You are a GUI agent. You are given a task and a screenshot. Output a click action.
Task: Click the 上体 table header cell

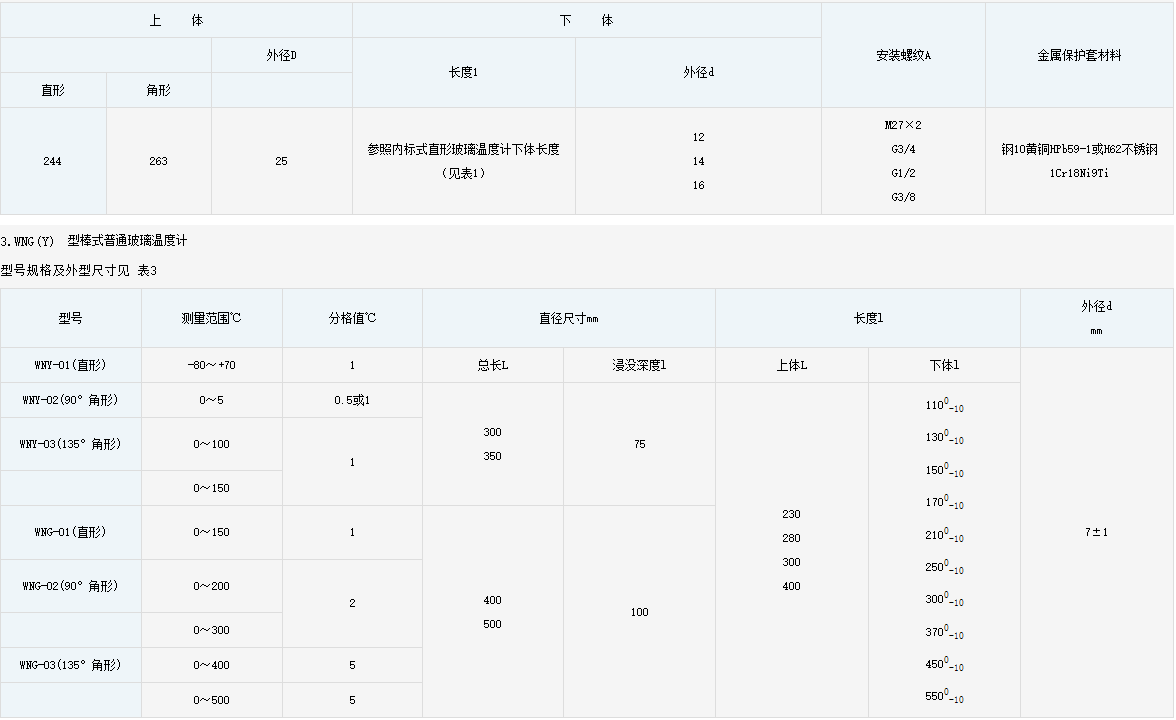coord(176,20)
